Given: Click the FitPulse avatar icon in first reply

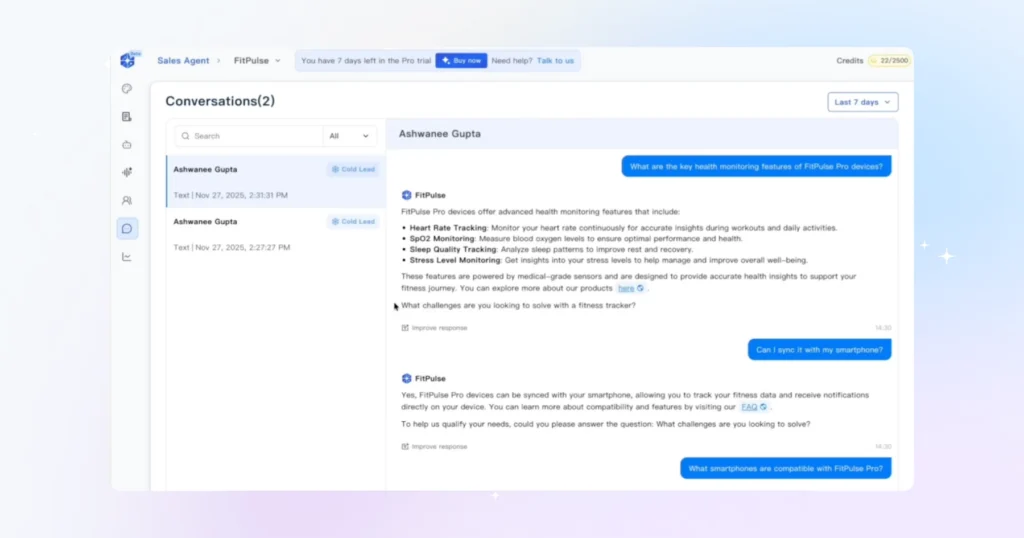Looking at the screenshot, I should point(406,195).
